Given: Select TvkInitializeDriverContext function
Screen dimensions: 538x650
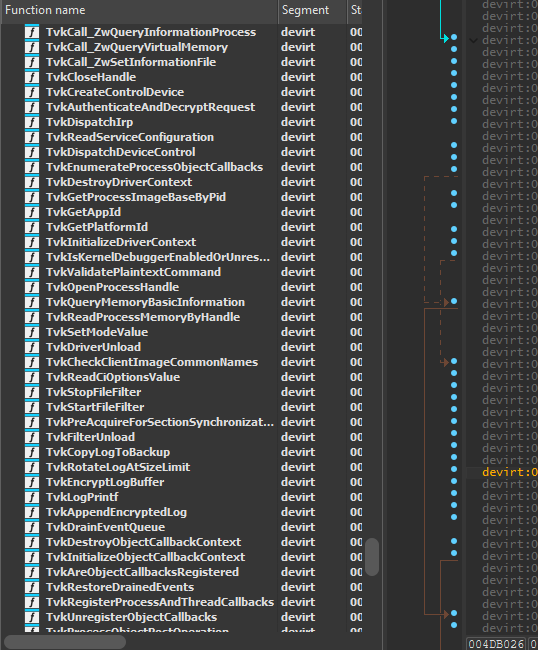Looking at the screenshot, I should coord(121,242).
